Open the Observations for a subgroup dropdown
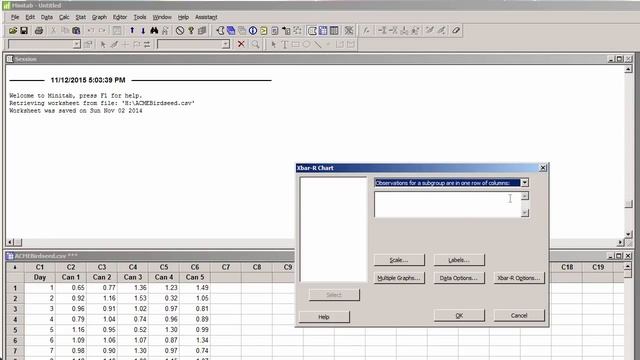 pyautogui.click(x=524, y=183)
